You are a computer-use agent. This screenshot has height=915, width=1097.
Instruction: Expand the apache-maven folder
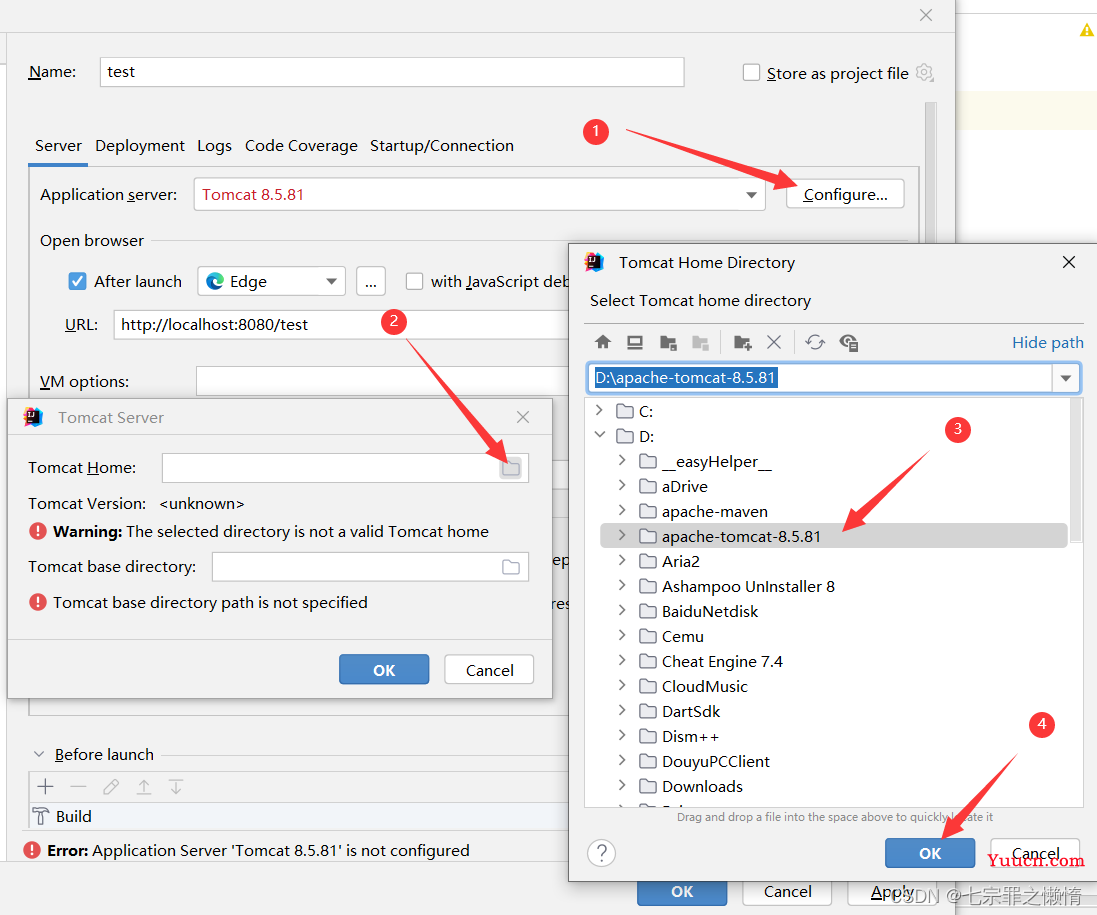(622, 510)
